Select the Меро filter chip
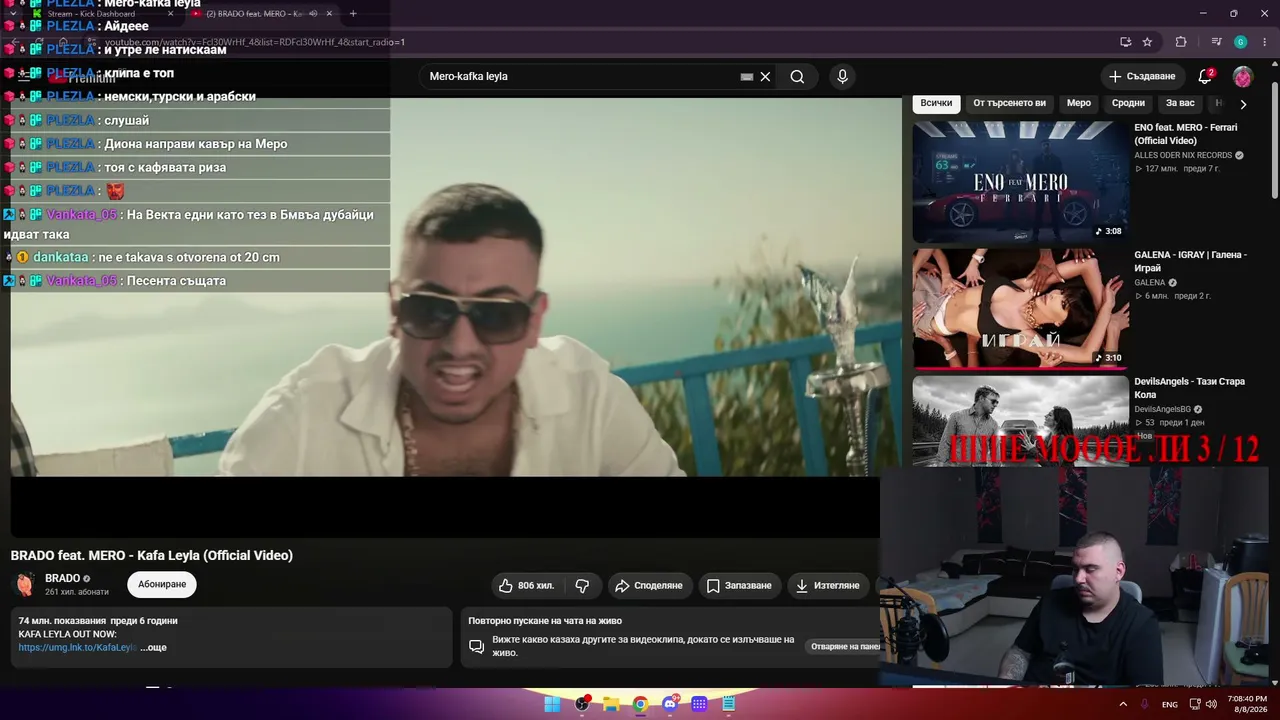Screen dimensions: 1280x720 1079,103
